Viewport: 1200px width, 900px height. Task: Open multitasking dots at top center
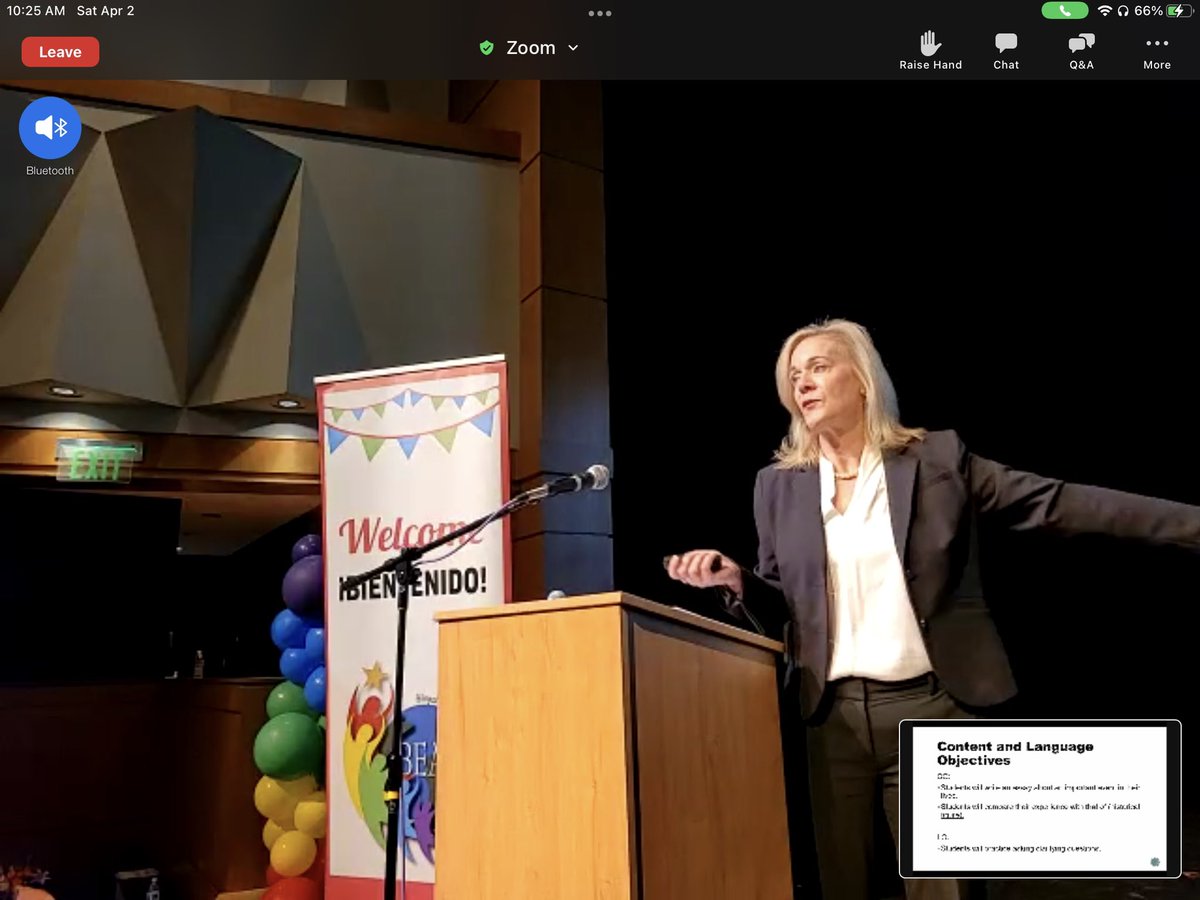(x=600, y=13)
